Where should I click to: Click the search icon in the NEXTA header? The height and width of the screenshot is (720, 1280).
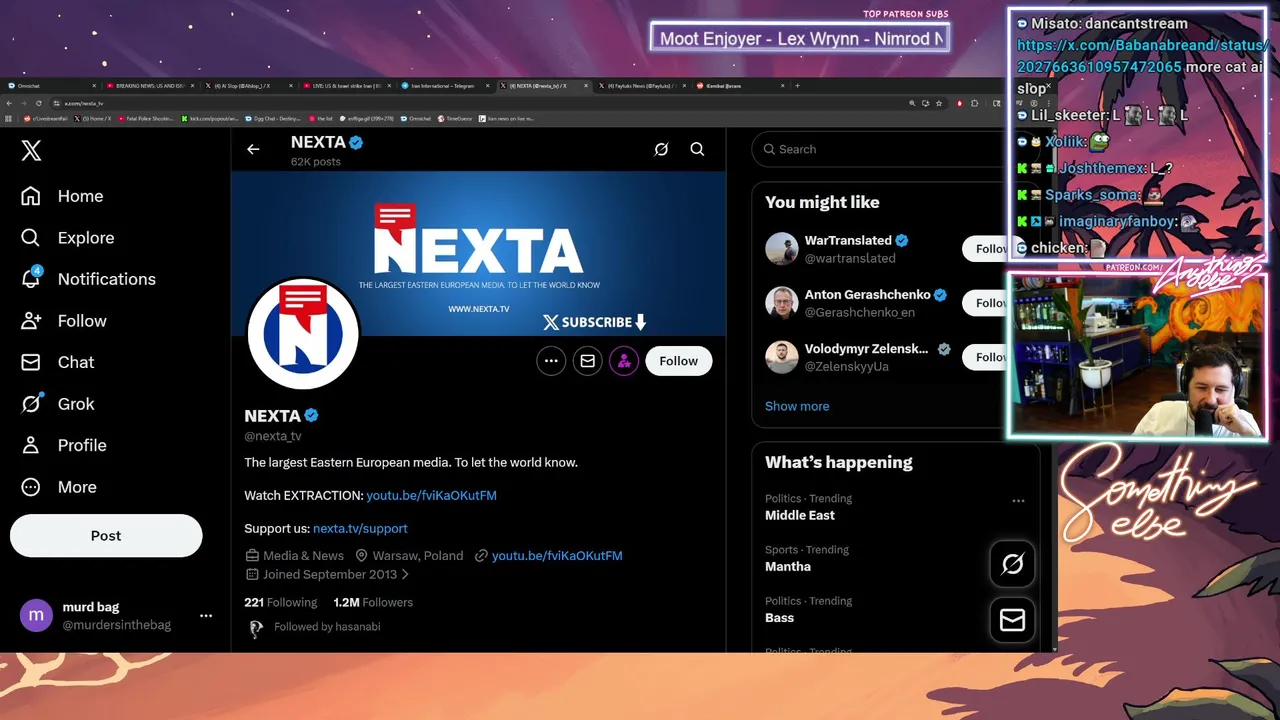tap(697, 149)
